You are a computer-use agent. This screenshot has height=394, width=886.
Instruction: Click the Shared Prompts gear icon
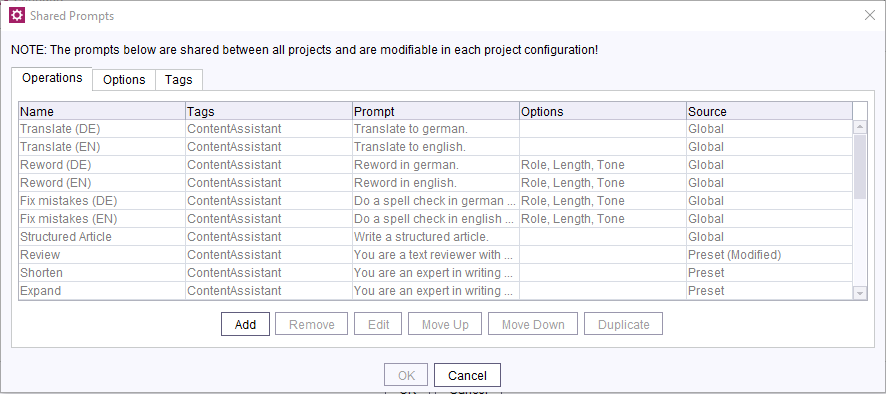pos(17,16)
